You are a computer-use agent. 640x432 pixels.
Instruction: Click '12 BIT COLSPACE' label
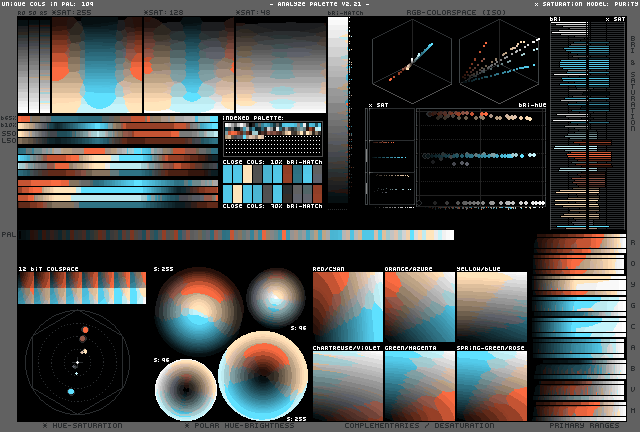click(48, 269)
